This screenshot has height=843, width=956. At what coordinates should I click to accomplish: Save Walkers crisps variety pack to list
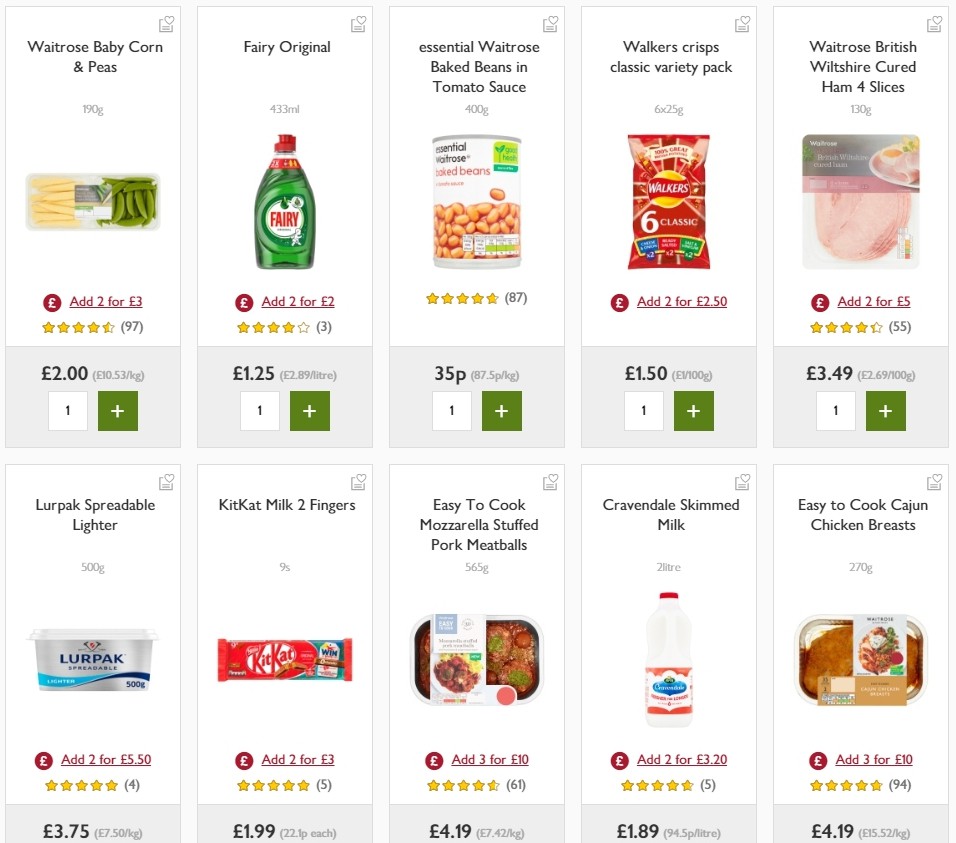coord(742,22)
